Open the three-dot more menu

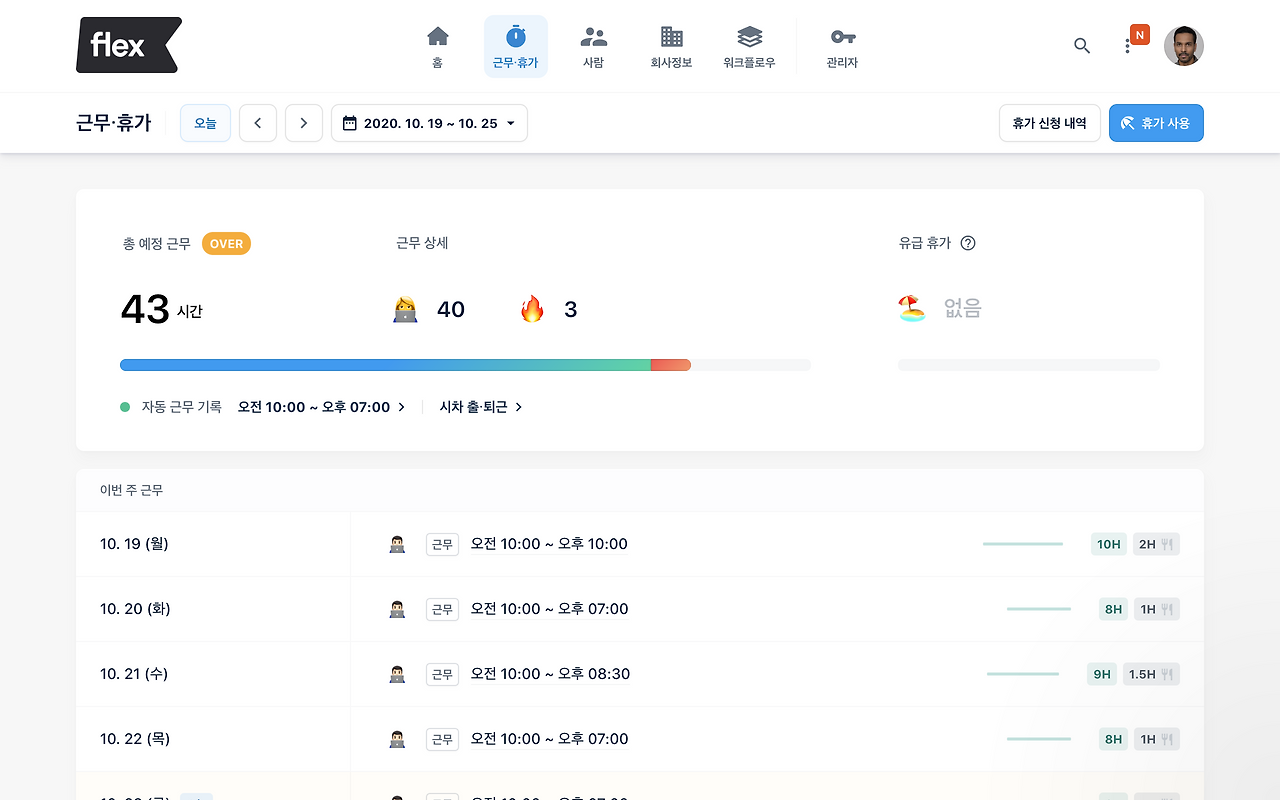point(1127,46)
